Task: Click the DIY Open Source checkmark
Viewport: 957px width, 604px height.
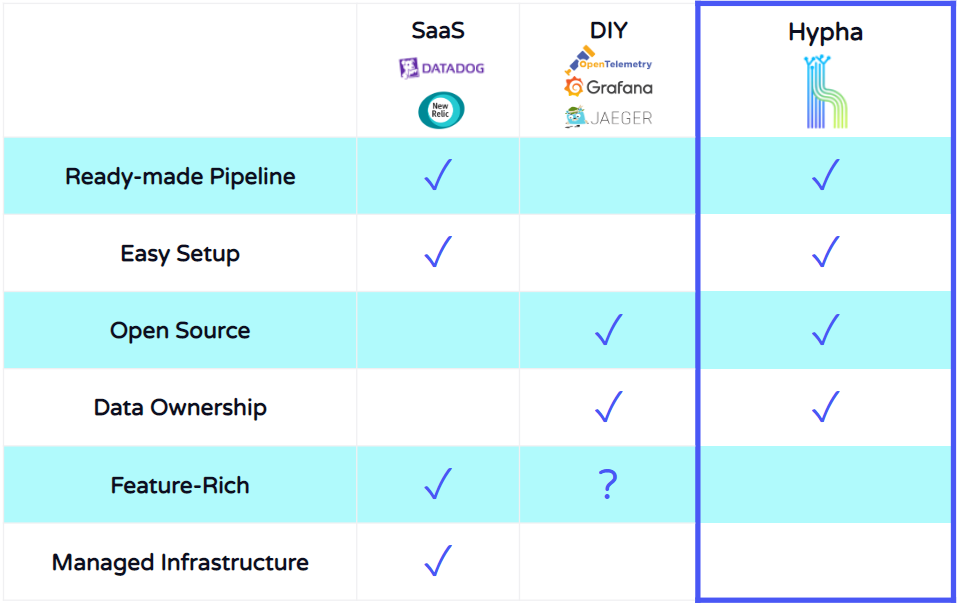Action: tap(609, 329)
